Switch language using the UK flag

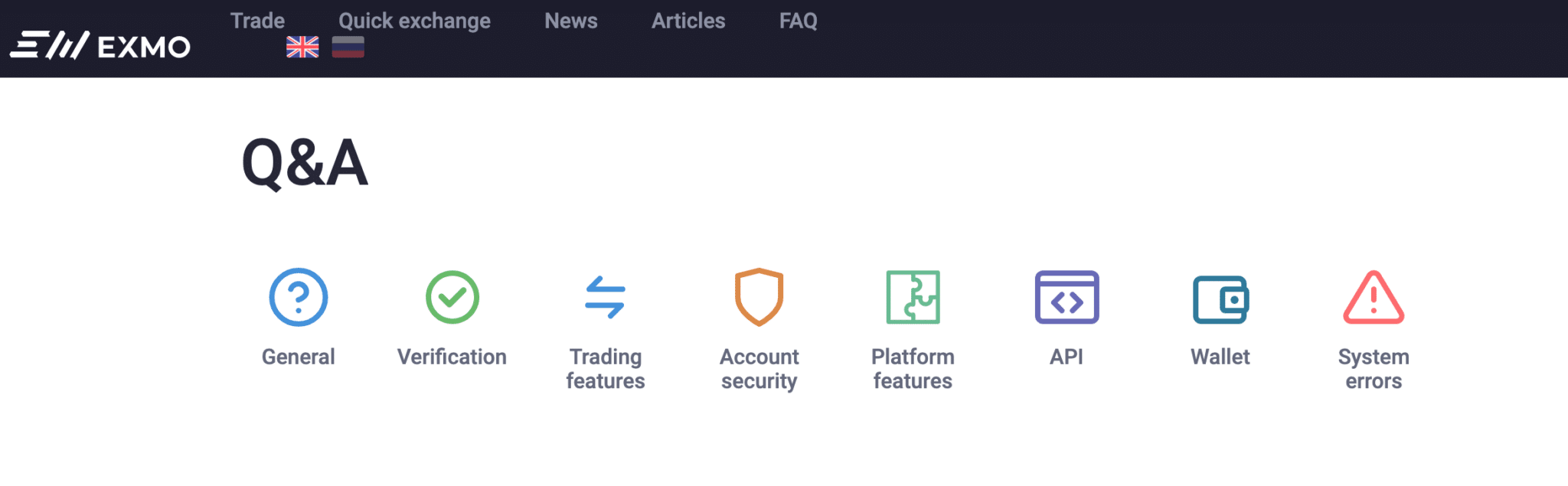point(302,47)
